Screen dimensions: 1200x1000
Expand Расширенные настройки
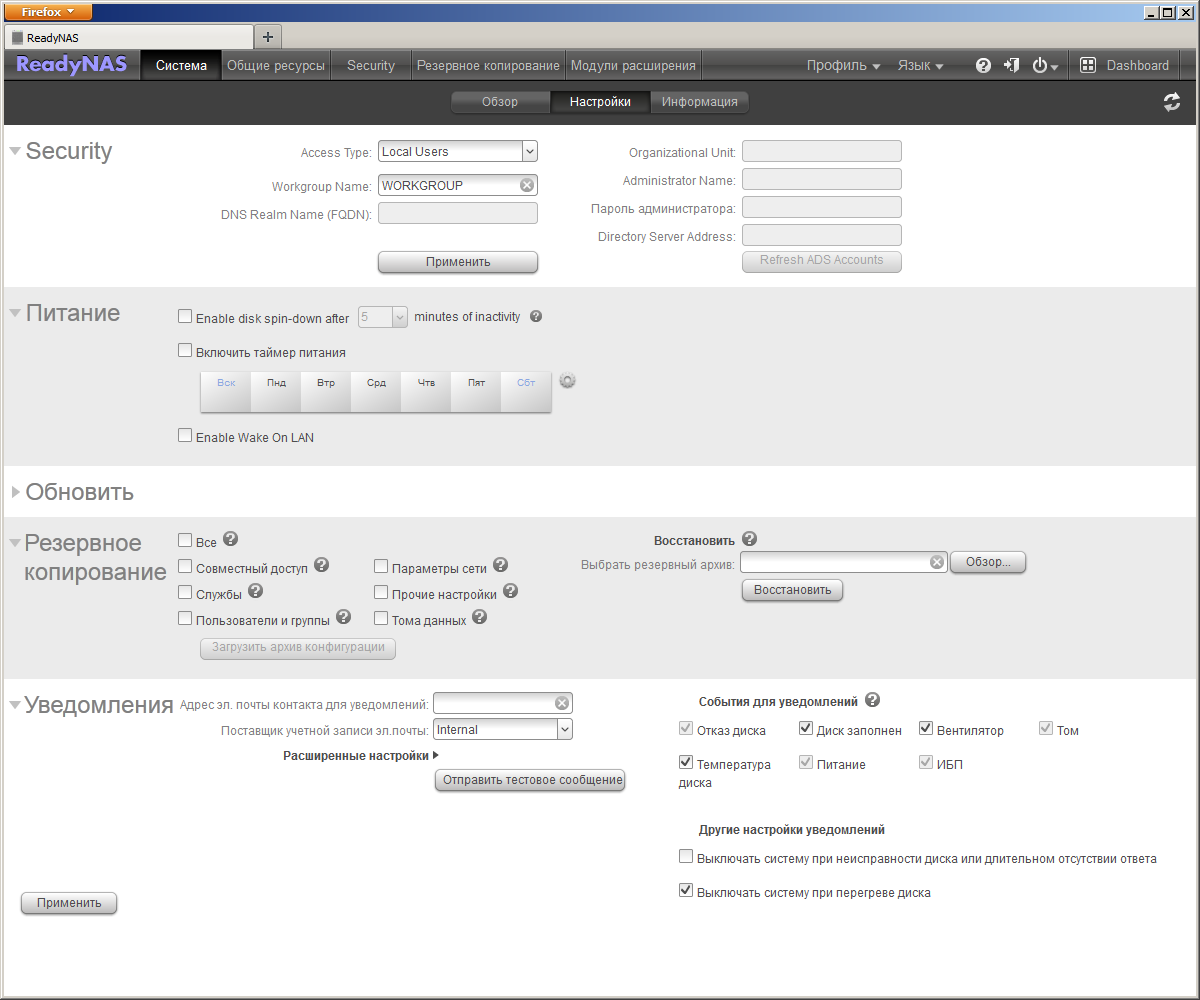click(x=361, y=756)
